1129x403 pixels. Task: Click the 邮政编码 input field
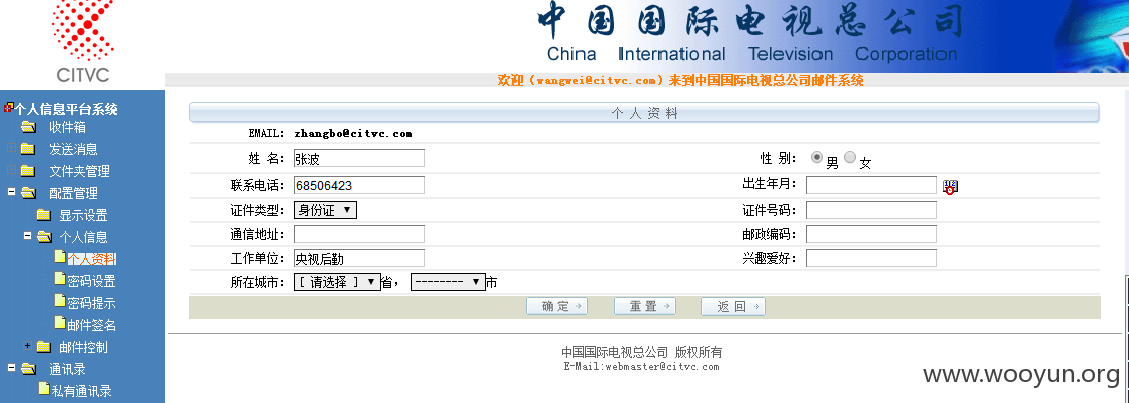(x=871, y=234)
